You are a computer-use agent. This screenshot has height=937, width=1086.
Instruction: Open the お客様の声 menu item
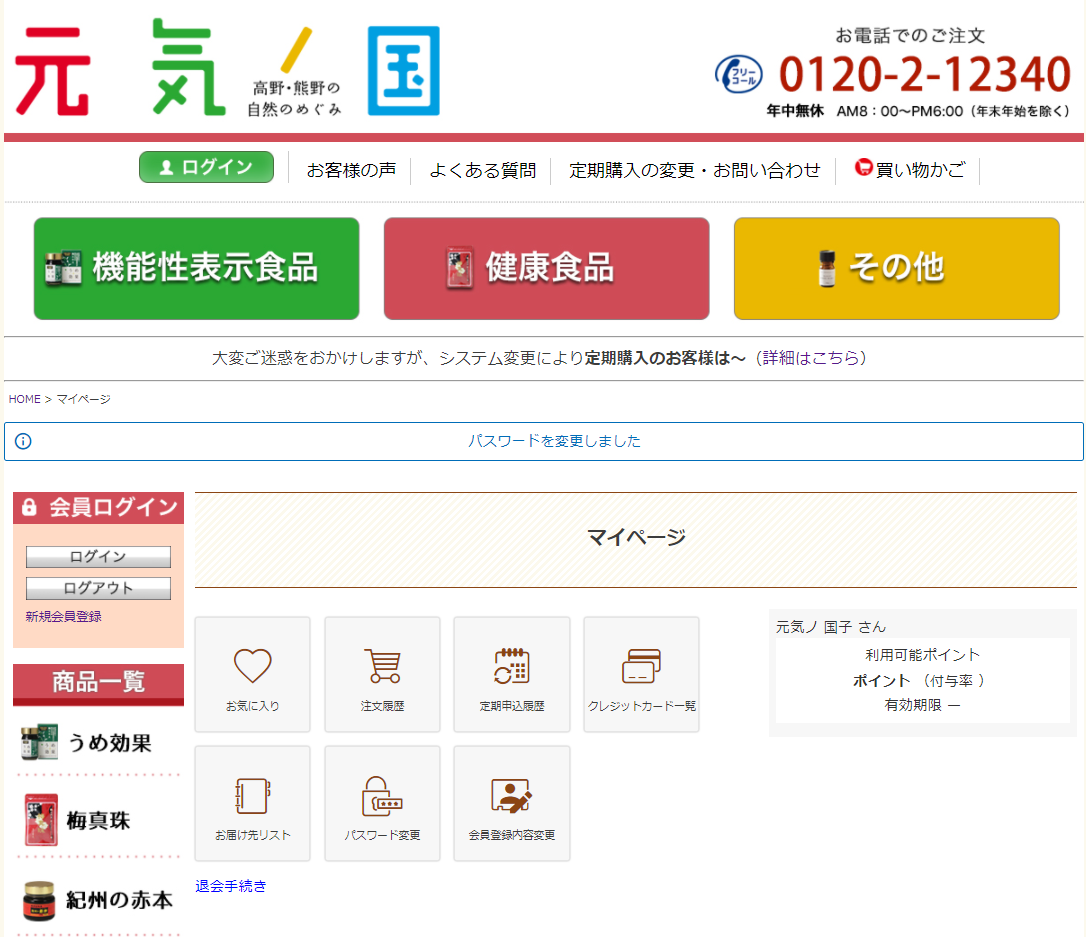click(x=350, y=169)
